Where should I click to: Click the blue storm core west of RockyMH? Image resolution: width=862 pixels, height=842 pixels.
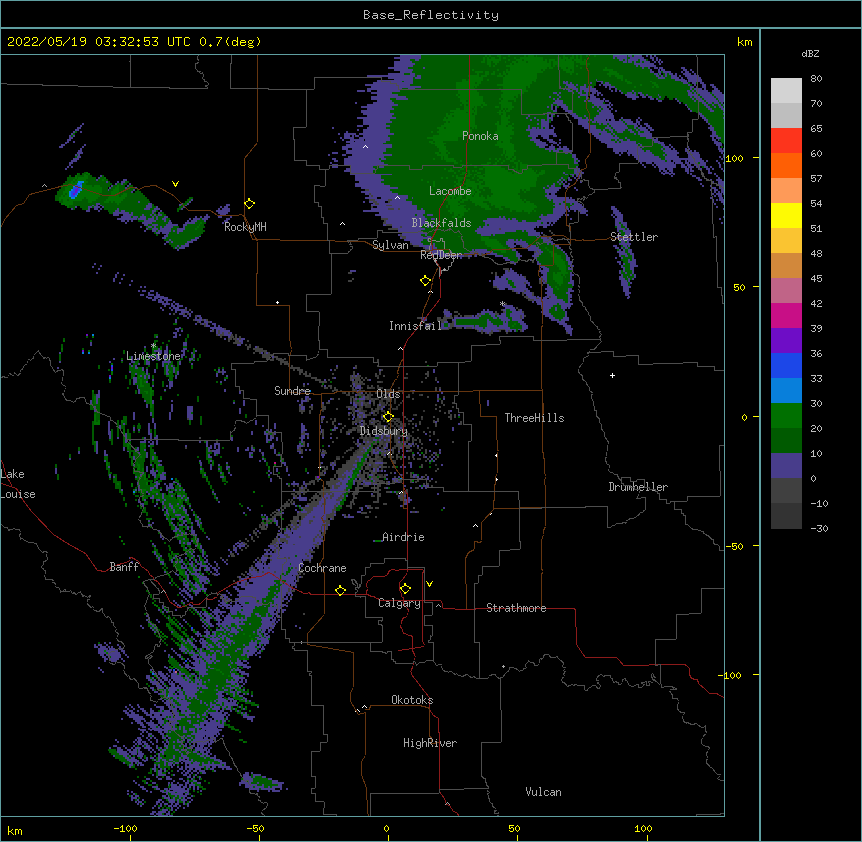[75, 191]
